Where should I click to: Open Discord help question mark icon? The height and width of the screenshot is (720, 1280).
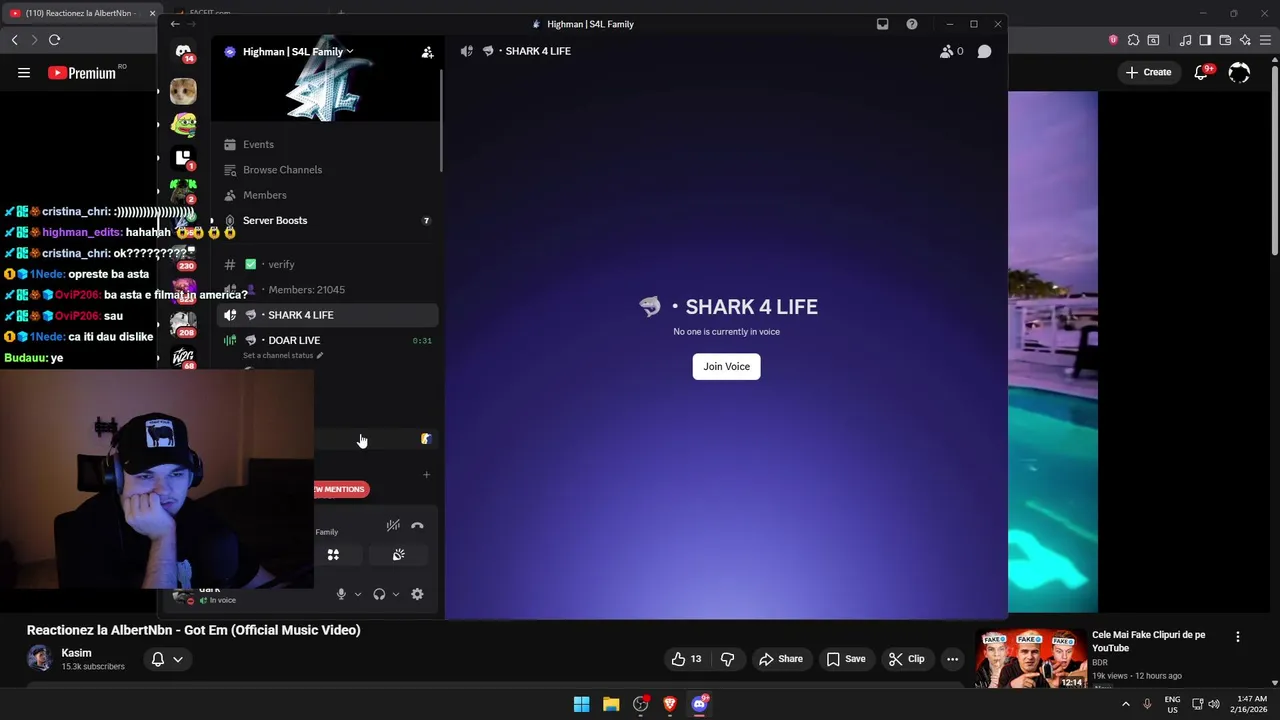coord(912,24)
